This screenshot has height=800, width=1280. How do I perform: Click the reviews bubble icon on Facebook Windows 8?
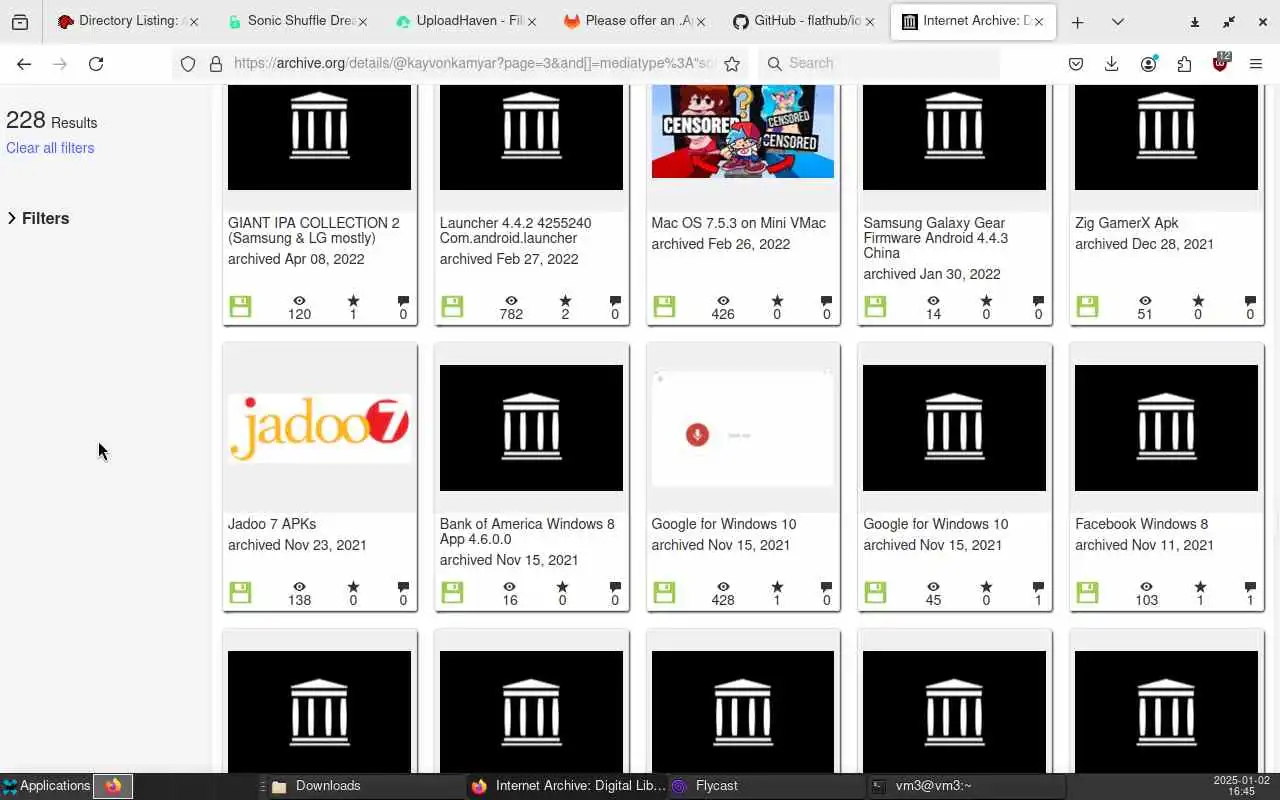click(1250, 586)
